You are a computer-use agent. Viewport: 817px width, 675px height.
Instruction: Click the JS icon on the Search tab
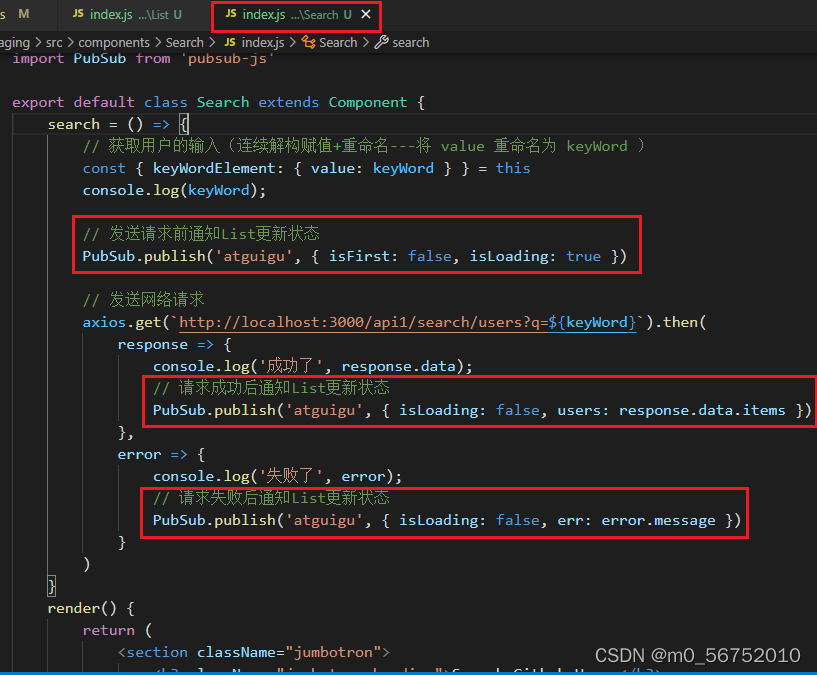[231, 14]
